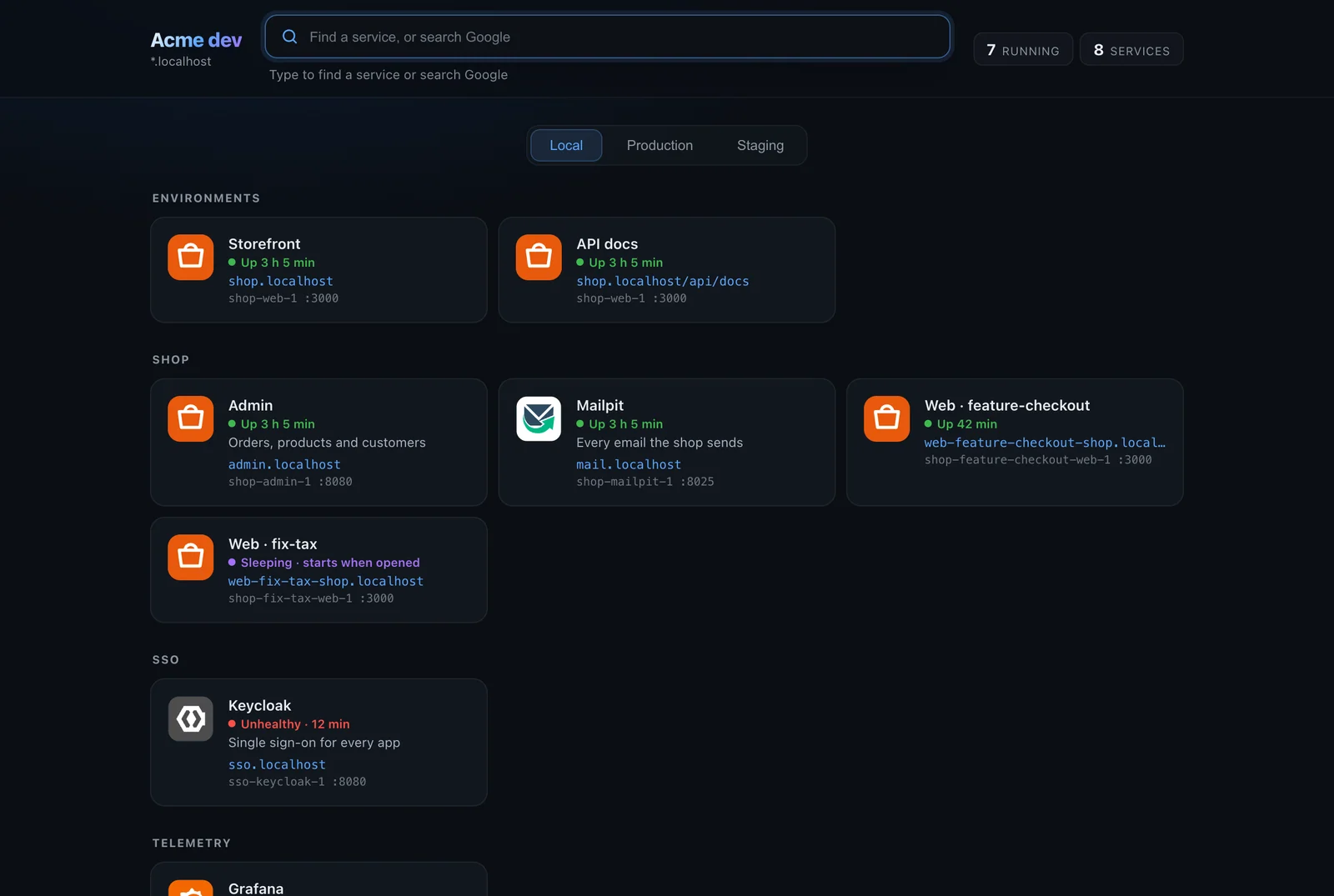Click 'shop-mailpit-1 :8025' container text
Viewport: 1334px width, 896px height.
pyautogui.click(x=645, y=482)
